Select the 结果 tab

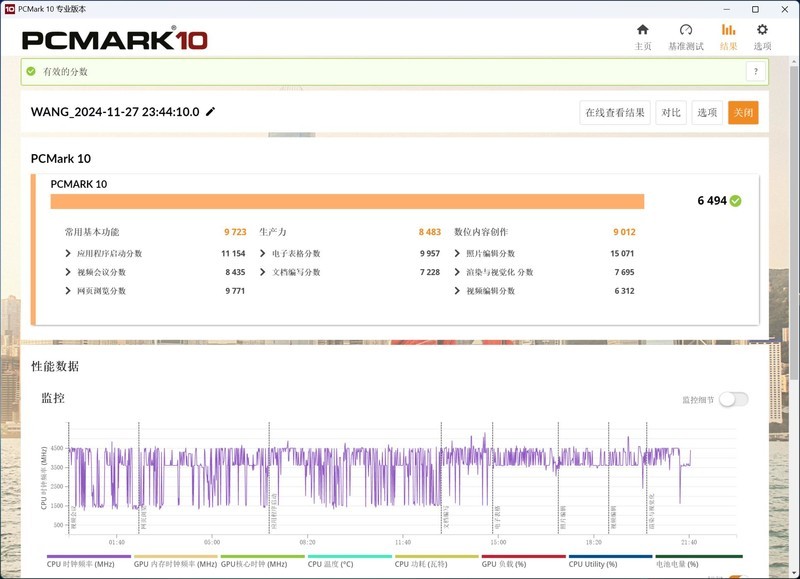pos(729,35)
